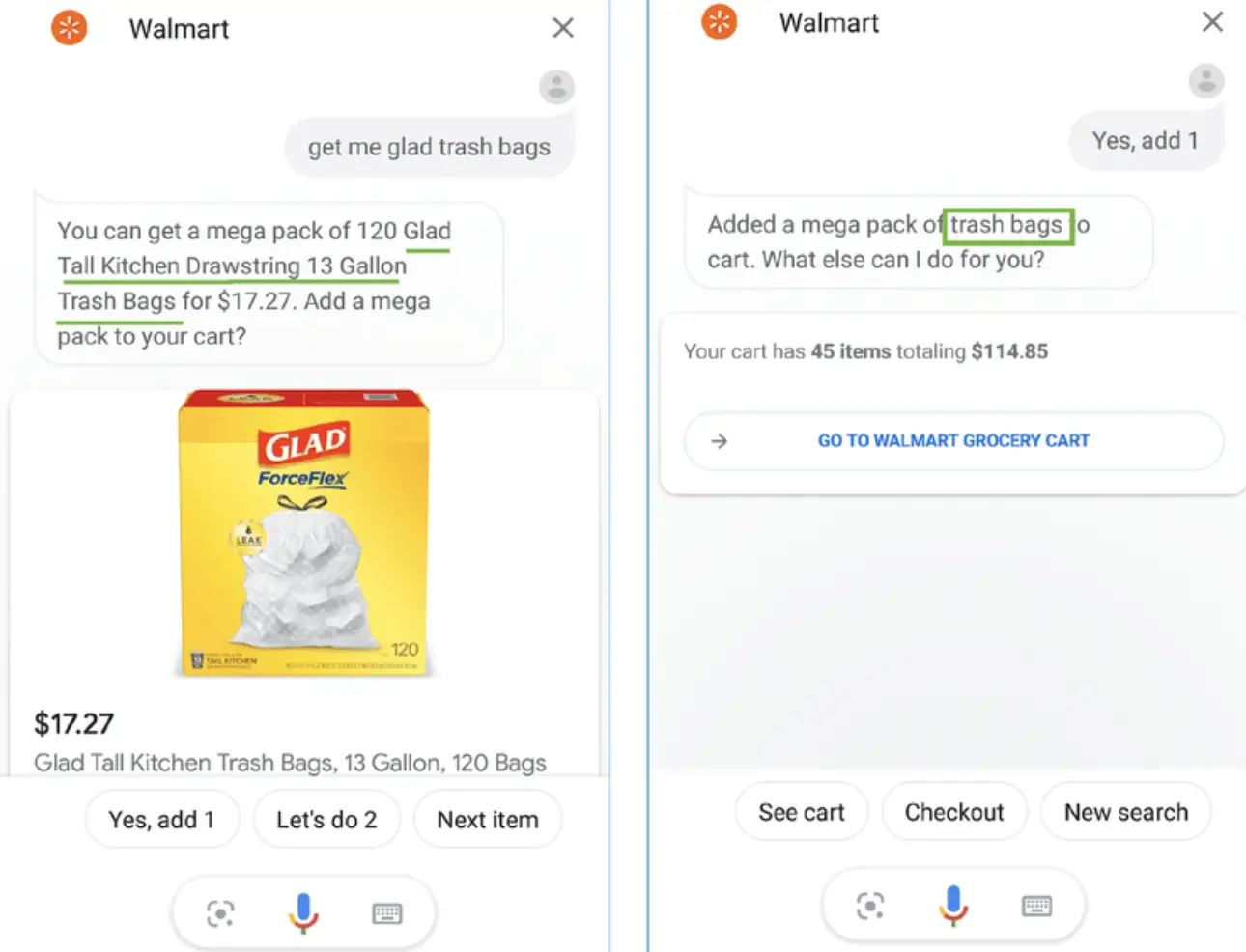This screenshot has height=952, width=1246.
Task: Choose the "Let's do 2" option
Action: pyautogui.click(x=326, y=819)
